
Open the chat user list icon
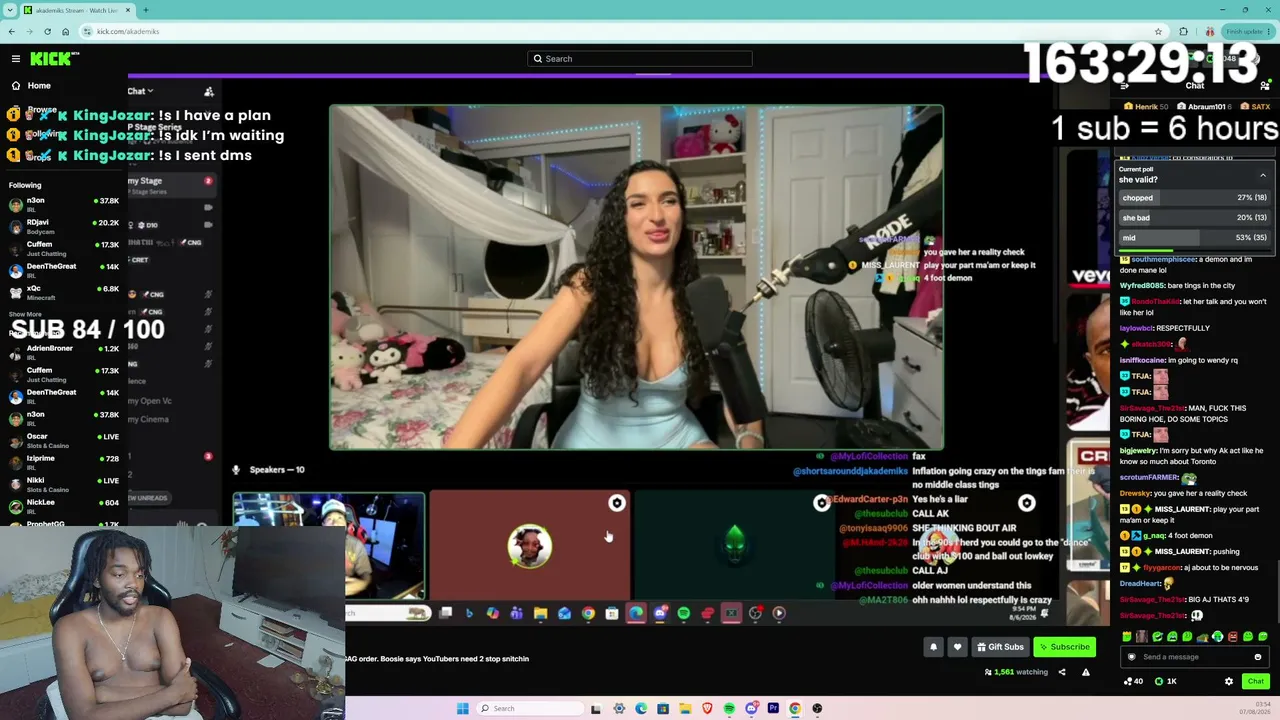click(x=1265, y=86)
